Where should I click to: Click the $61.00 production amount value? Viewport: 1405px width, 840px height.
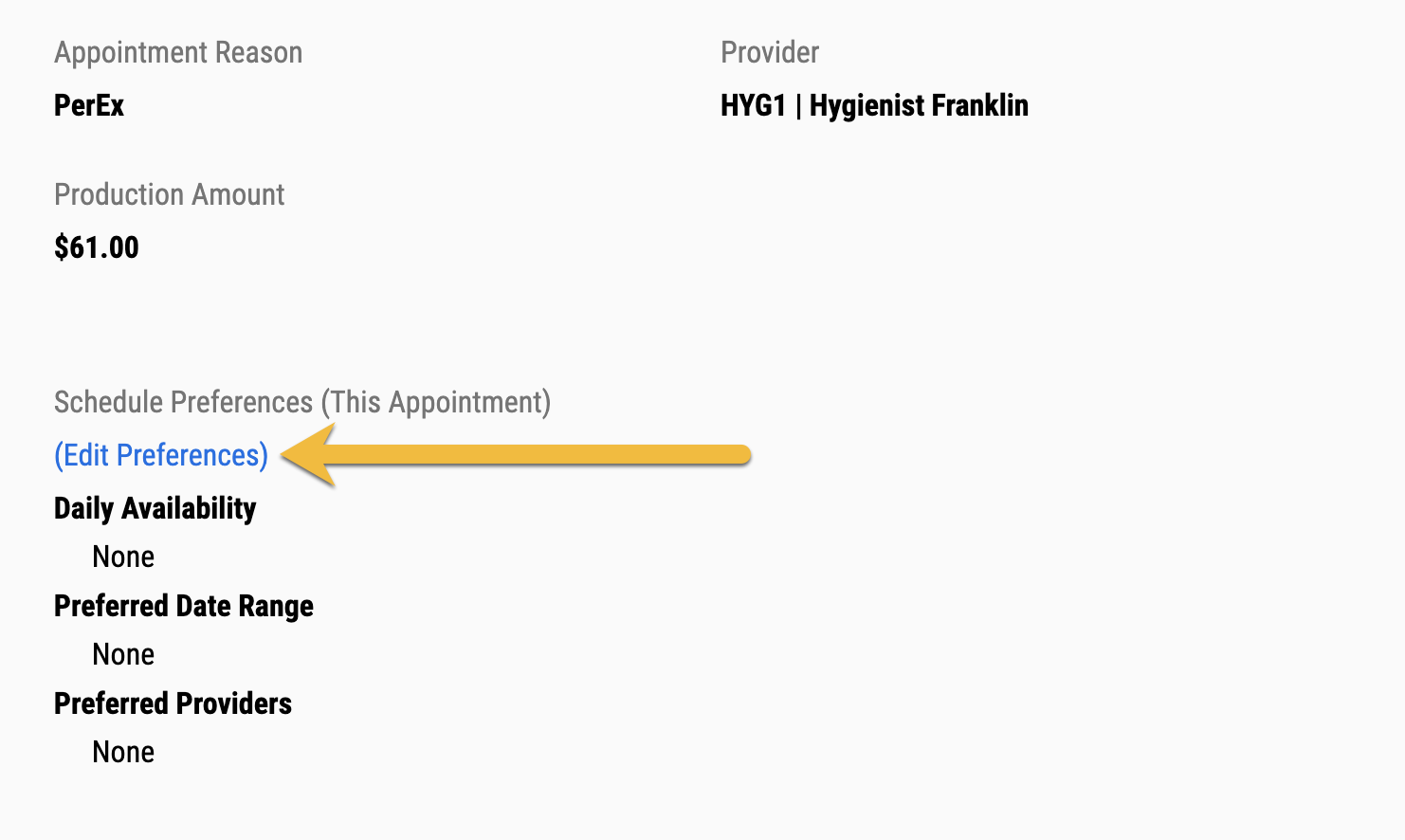[x=97, y=247]
